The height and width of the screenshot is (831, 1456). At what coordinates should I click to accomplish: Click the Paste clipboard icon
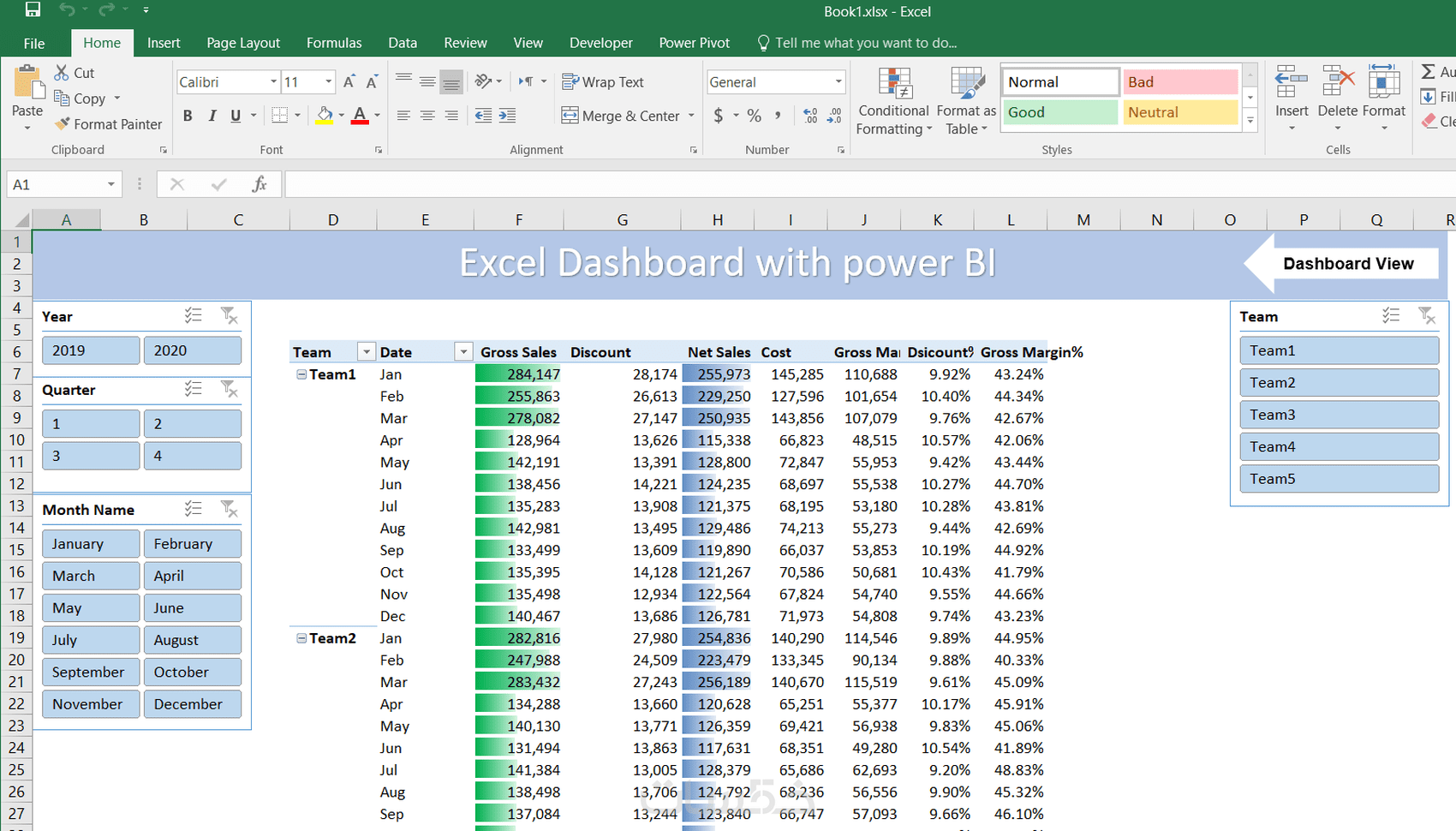point(27,84)
